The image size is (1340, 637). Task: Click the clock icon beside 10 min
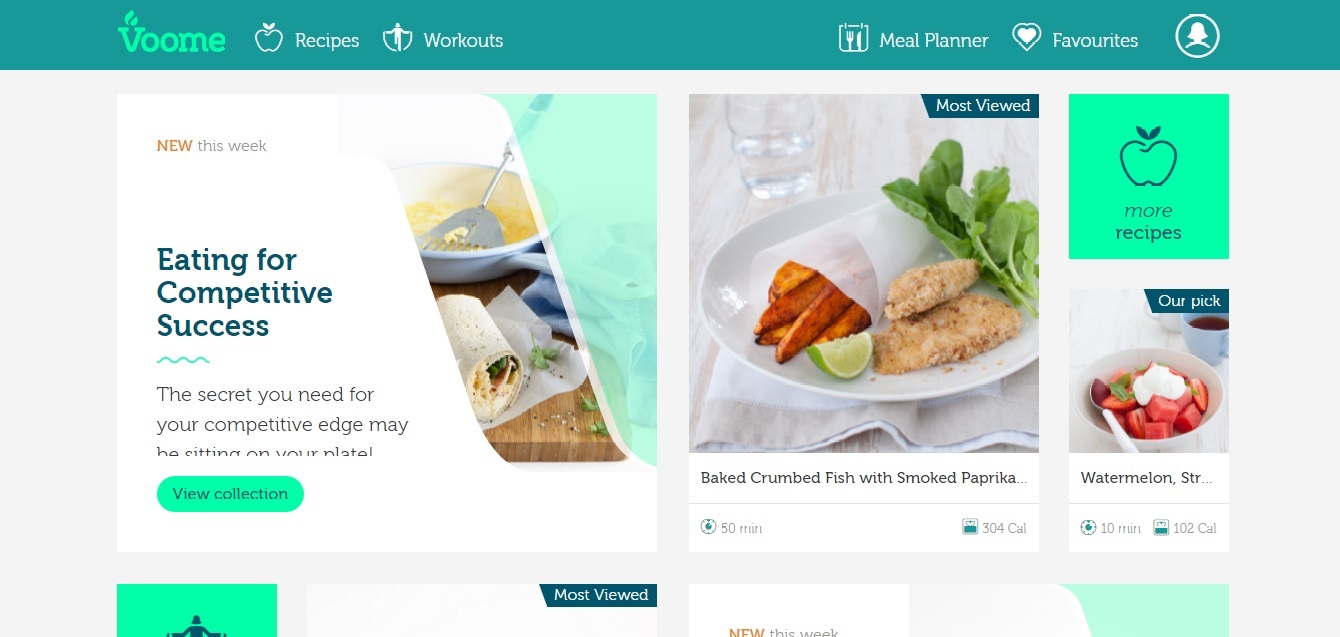[1088, 527]
